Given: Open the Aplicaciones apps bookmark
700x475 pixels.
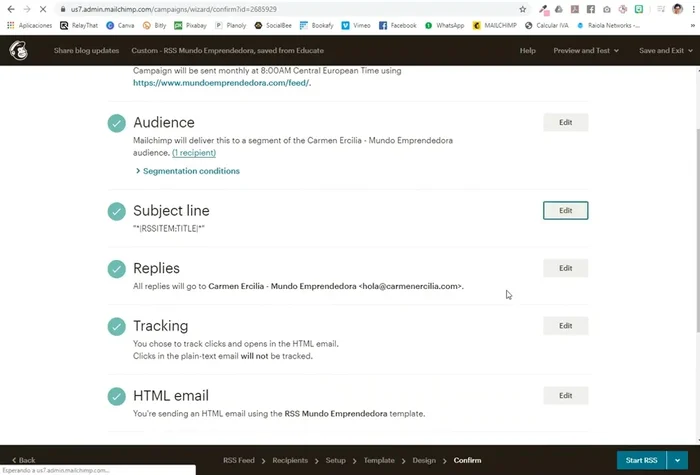Looking at the screenshot, I should click(29, 25).
